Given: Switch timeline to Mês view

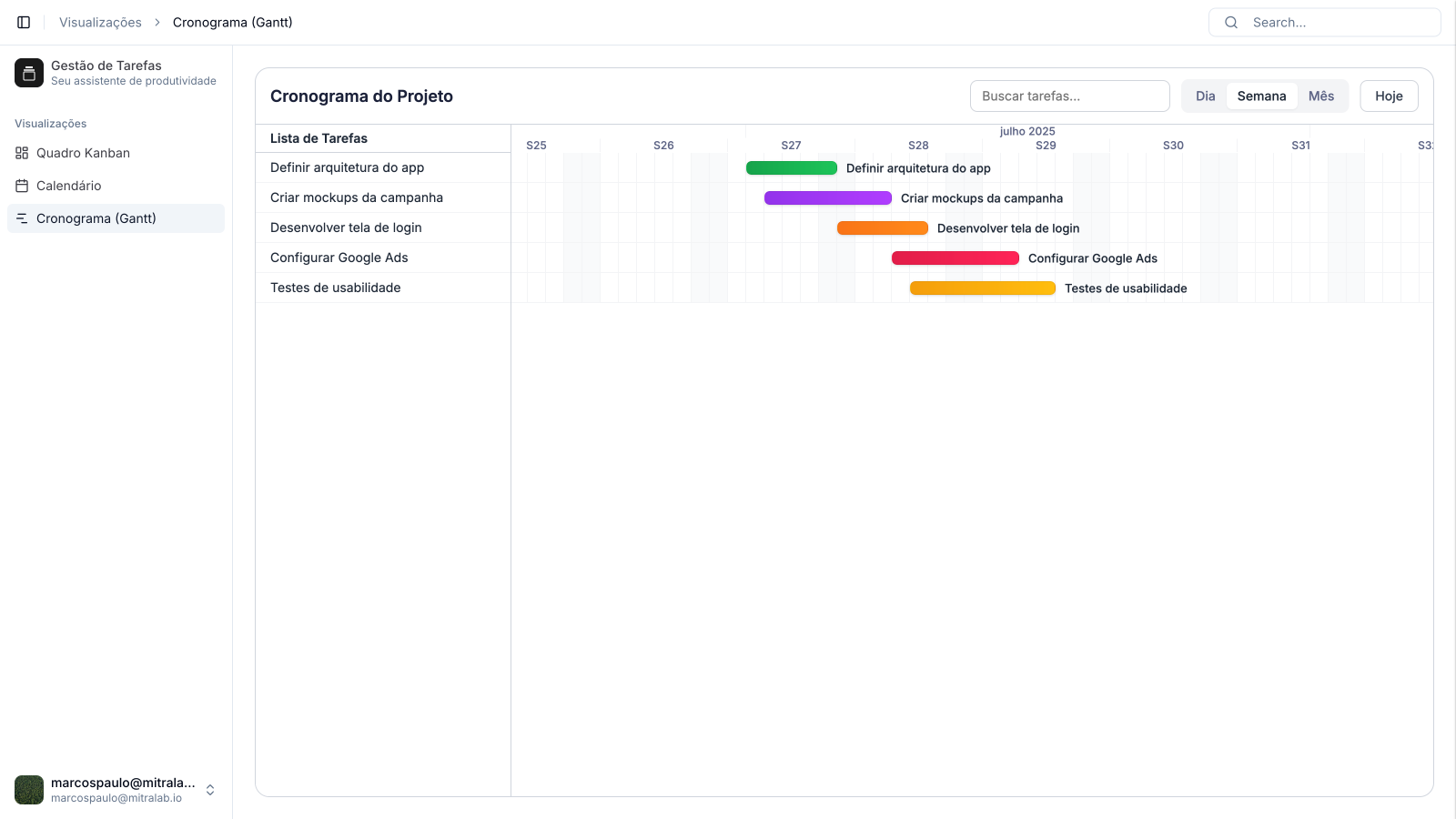Looking at the screenshot, I should tap(1320, 96).
